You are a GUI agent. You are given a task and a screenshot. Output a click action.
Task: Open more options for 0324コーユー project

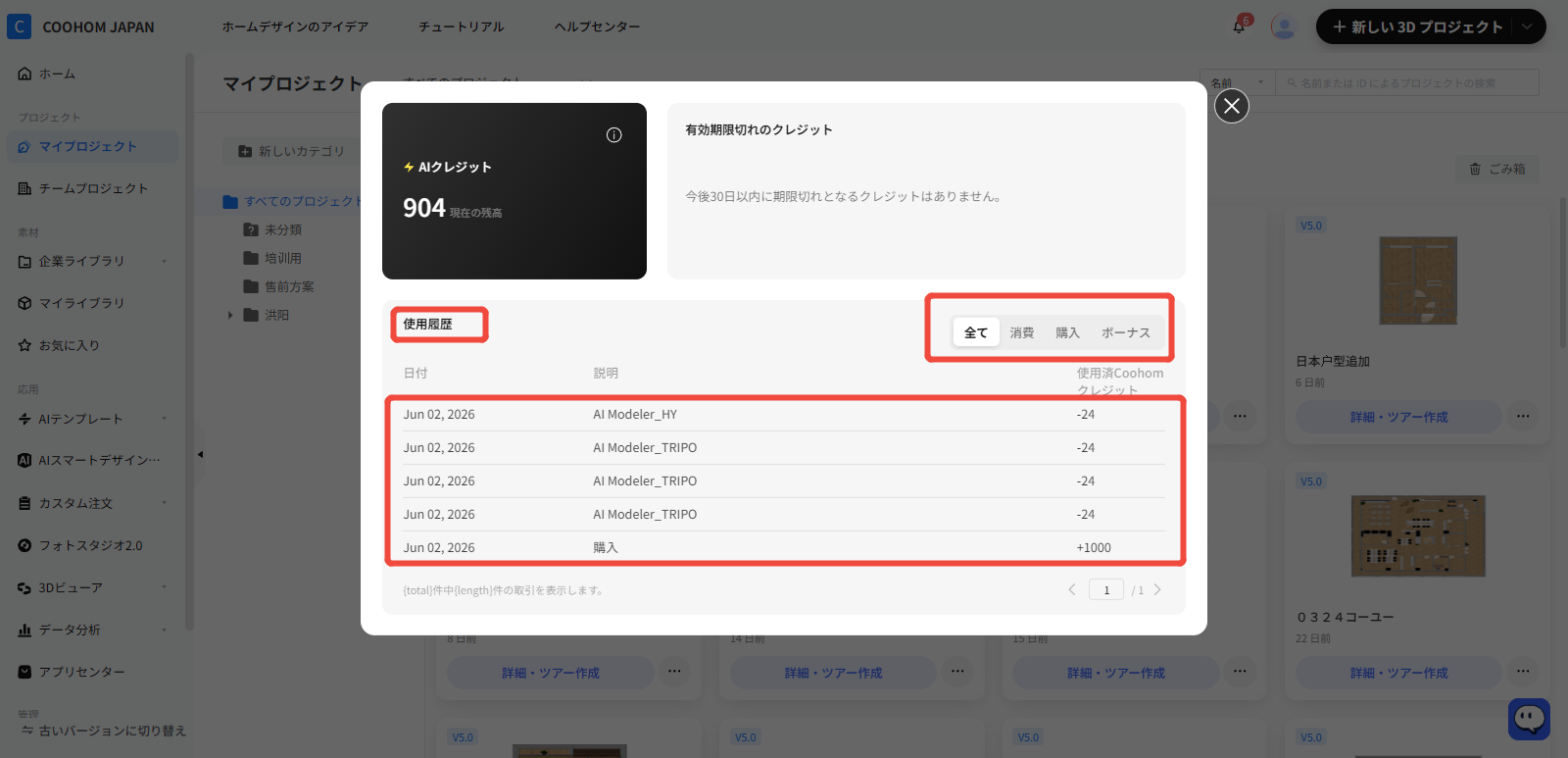click(1523, 672)
